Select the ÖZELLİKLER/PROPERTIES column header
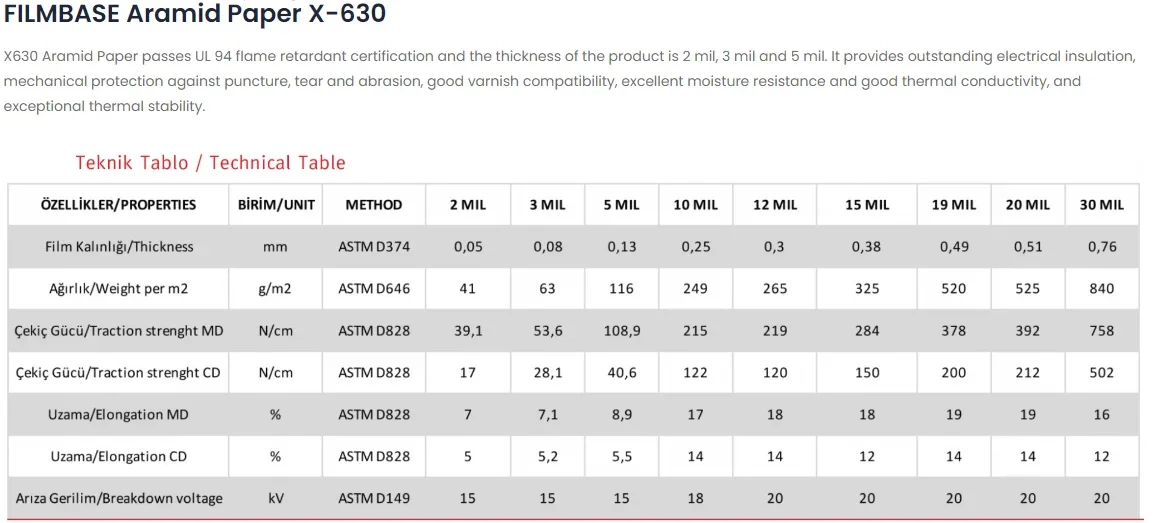Image resolution: width=1159 pixels, height=523 pixels. (118, 205)
